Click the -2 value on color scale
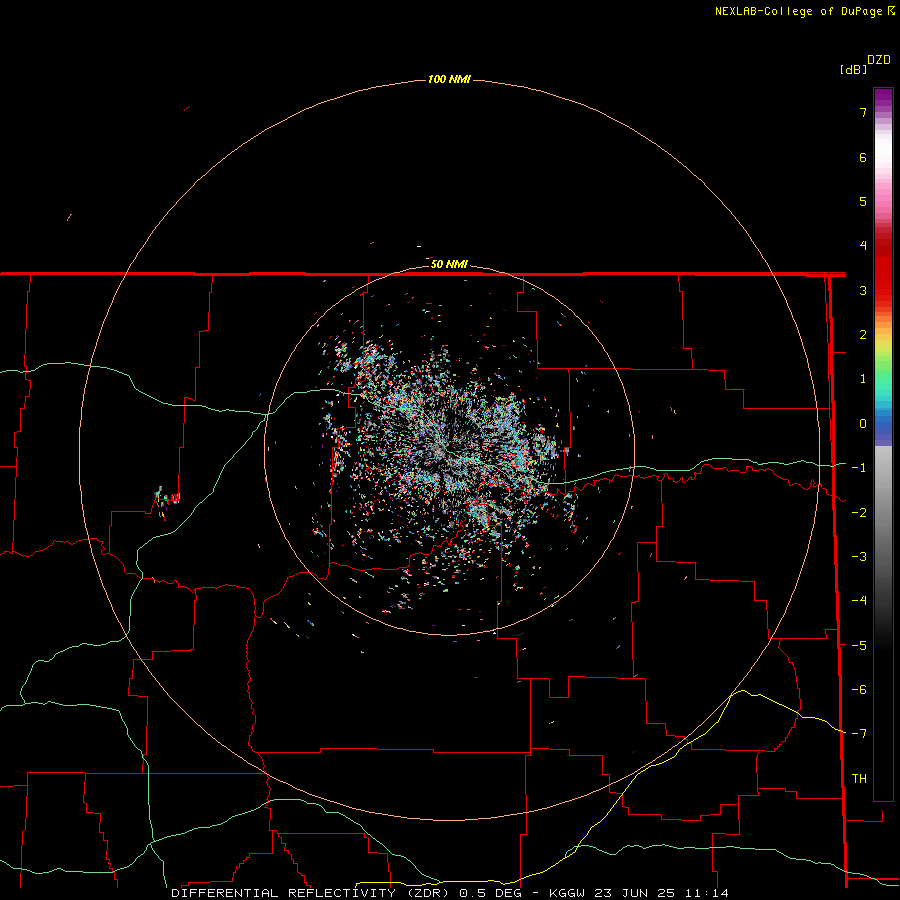Screen dimensions: 900x900 [859, 513]
